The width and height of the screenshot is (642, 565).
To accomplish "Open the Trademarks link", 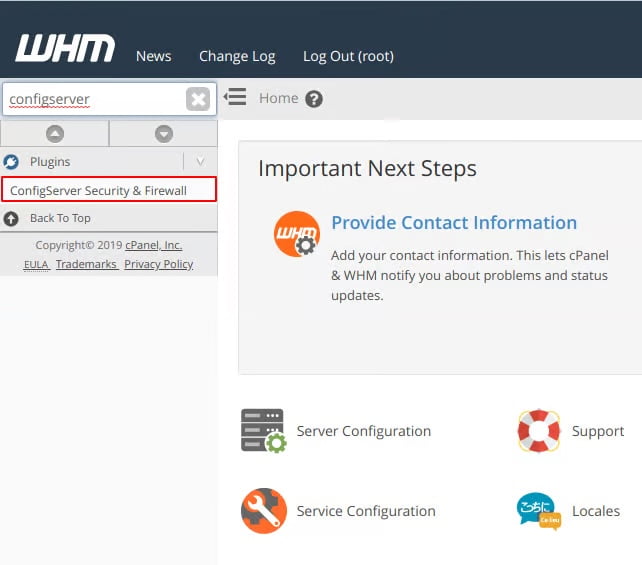I will (x=86, y=264).
